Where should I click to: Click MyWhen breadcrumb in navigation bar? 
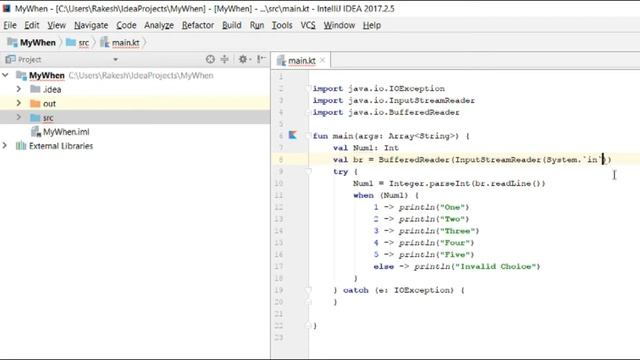[x=32, y=42]
